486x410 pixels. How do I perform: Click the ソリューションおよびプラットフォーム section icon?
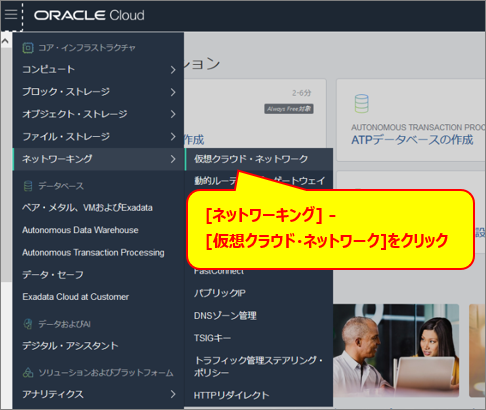coord(28,372)
